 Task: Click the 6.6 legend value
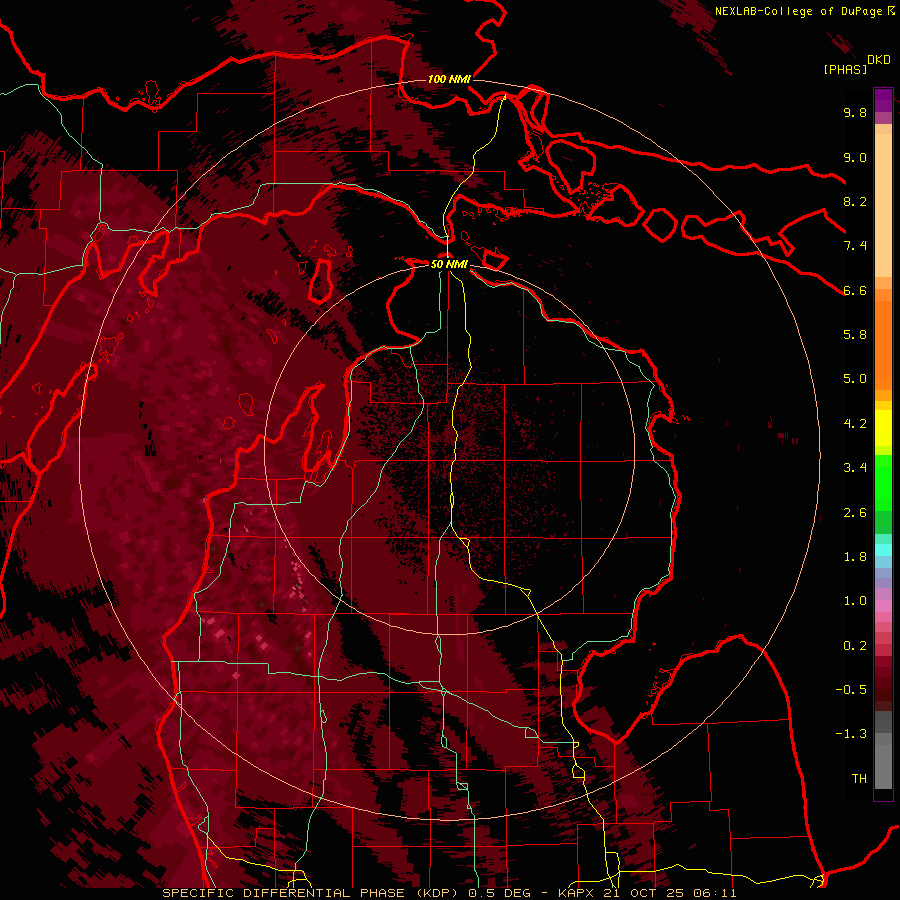pyautogui.click(x=855, y=290)
